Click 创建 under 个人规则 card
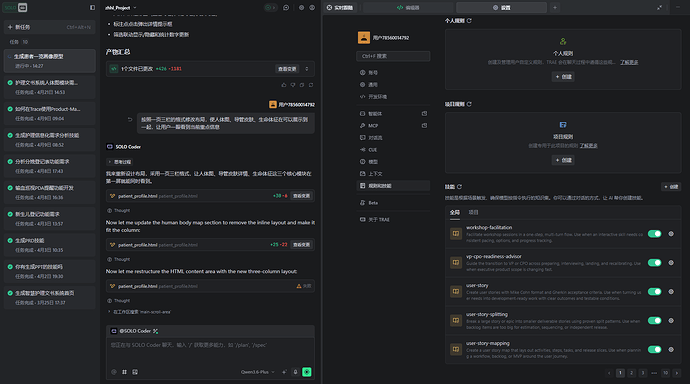690x384 pixels. tap(563, 77)
